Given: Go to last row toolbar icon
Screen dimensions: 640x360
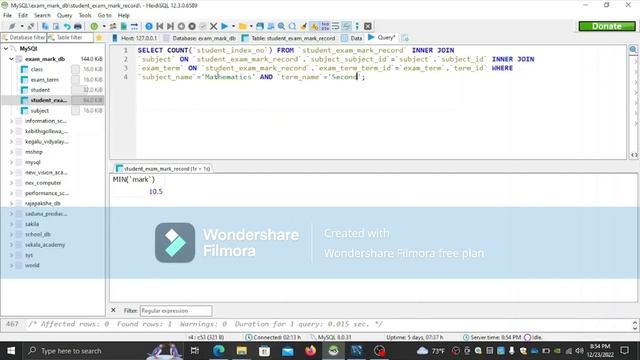Looking at the screenshot, I should pyautogui.click(x=171, y=26).
